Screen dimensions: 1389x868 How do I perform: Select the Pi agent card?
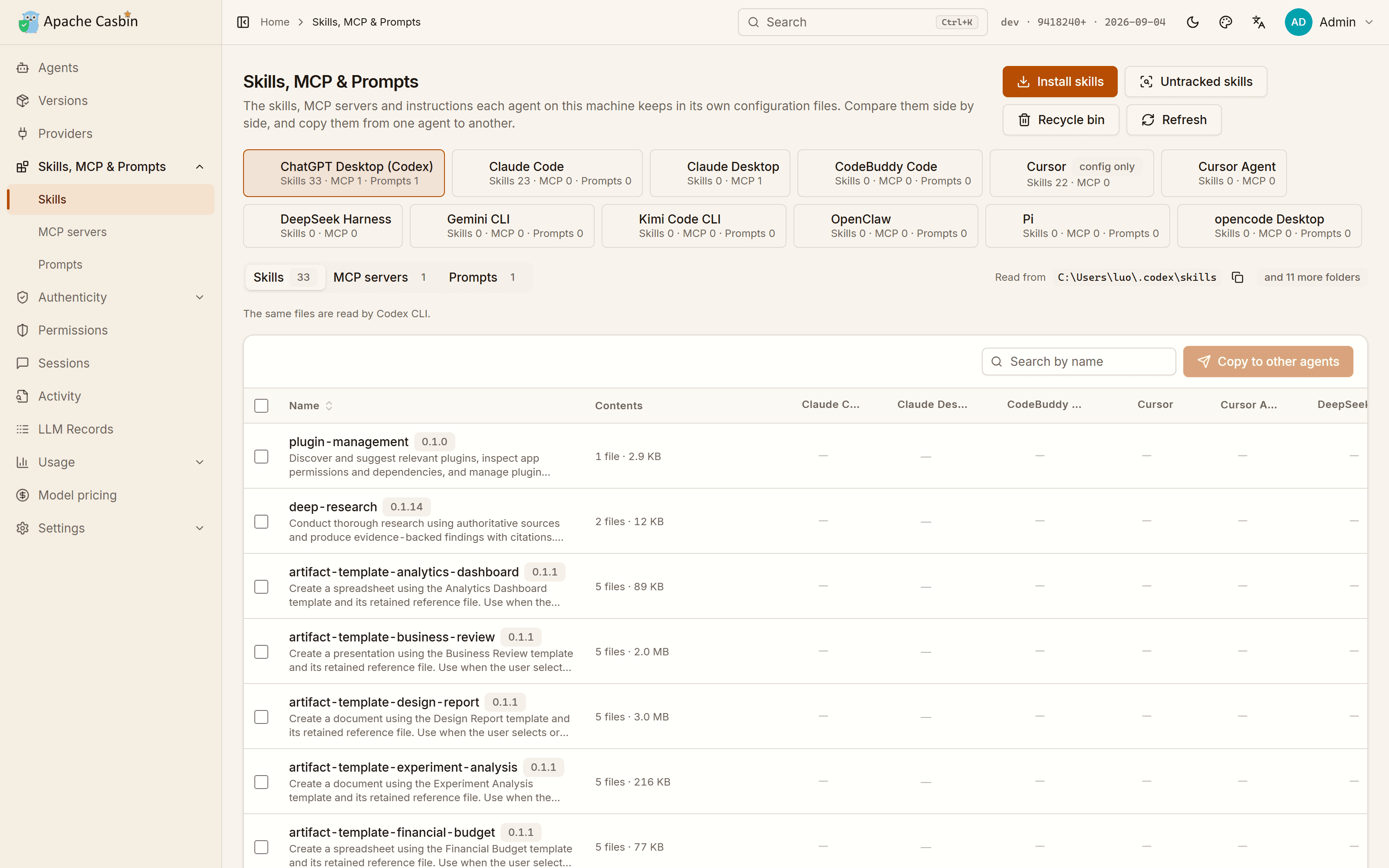pyautogui.click(x=1077, y=226)
